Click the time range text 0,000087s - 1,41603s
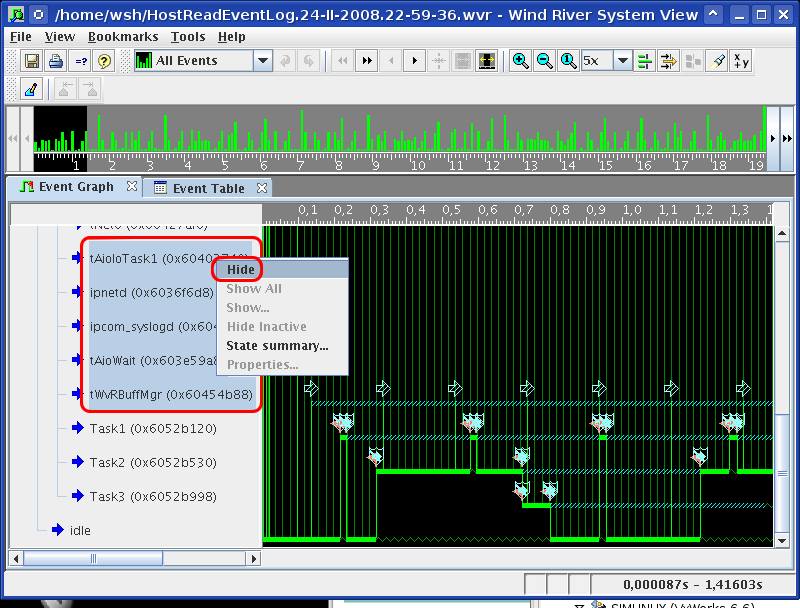Viewport: 800px width, 608px height. click(692, 585)
